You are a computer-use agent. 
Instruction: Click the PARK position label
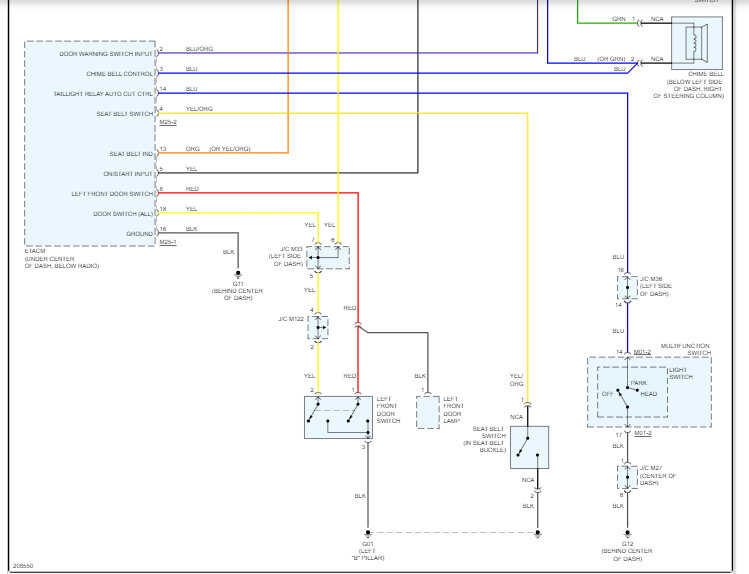coord(639,383)
